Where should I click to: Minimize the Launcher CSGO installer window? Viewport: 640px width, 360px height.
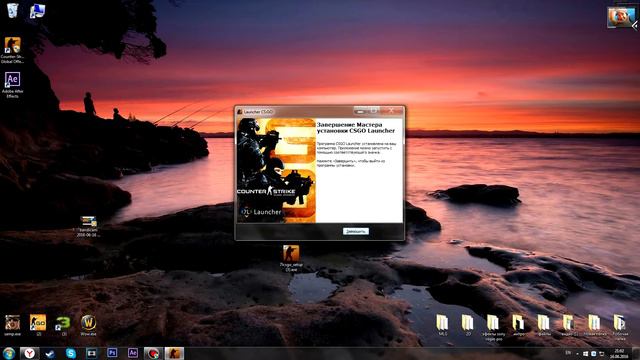click(360, 111)
